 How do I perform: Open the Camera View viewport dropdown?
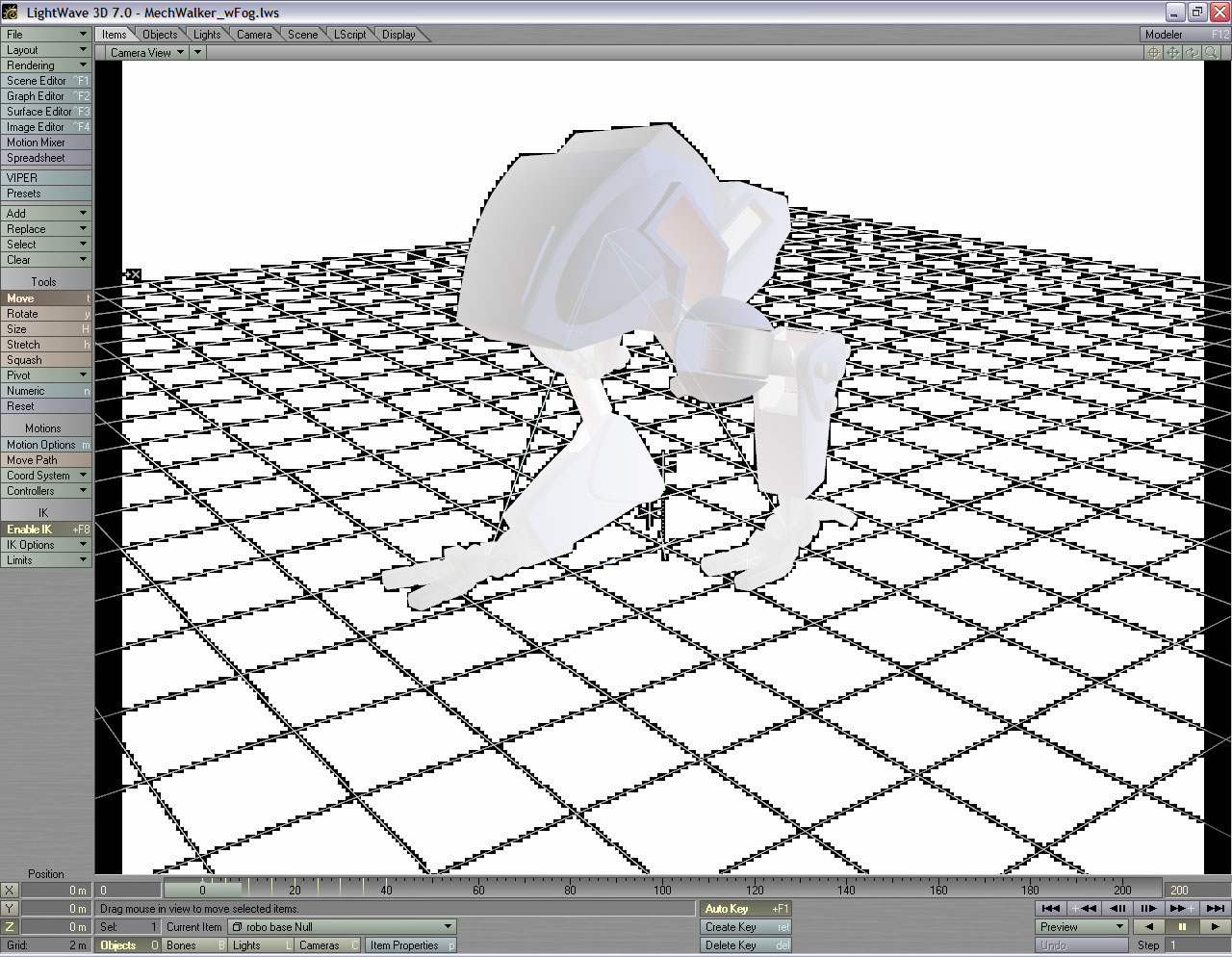(147, 53)
